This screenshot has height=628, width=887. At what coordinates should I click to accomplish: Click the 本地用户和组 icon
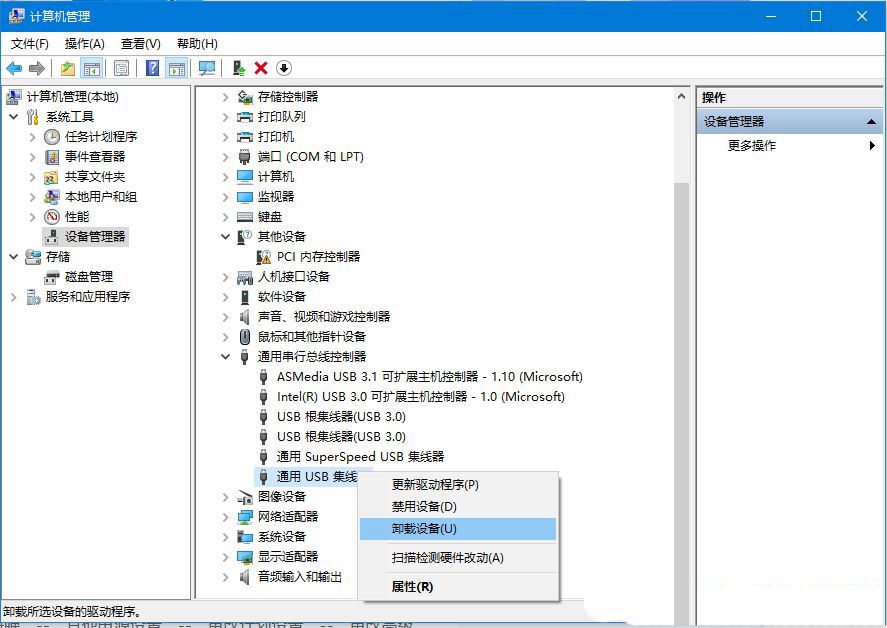click(51, 197)
